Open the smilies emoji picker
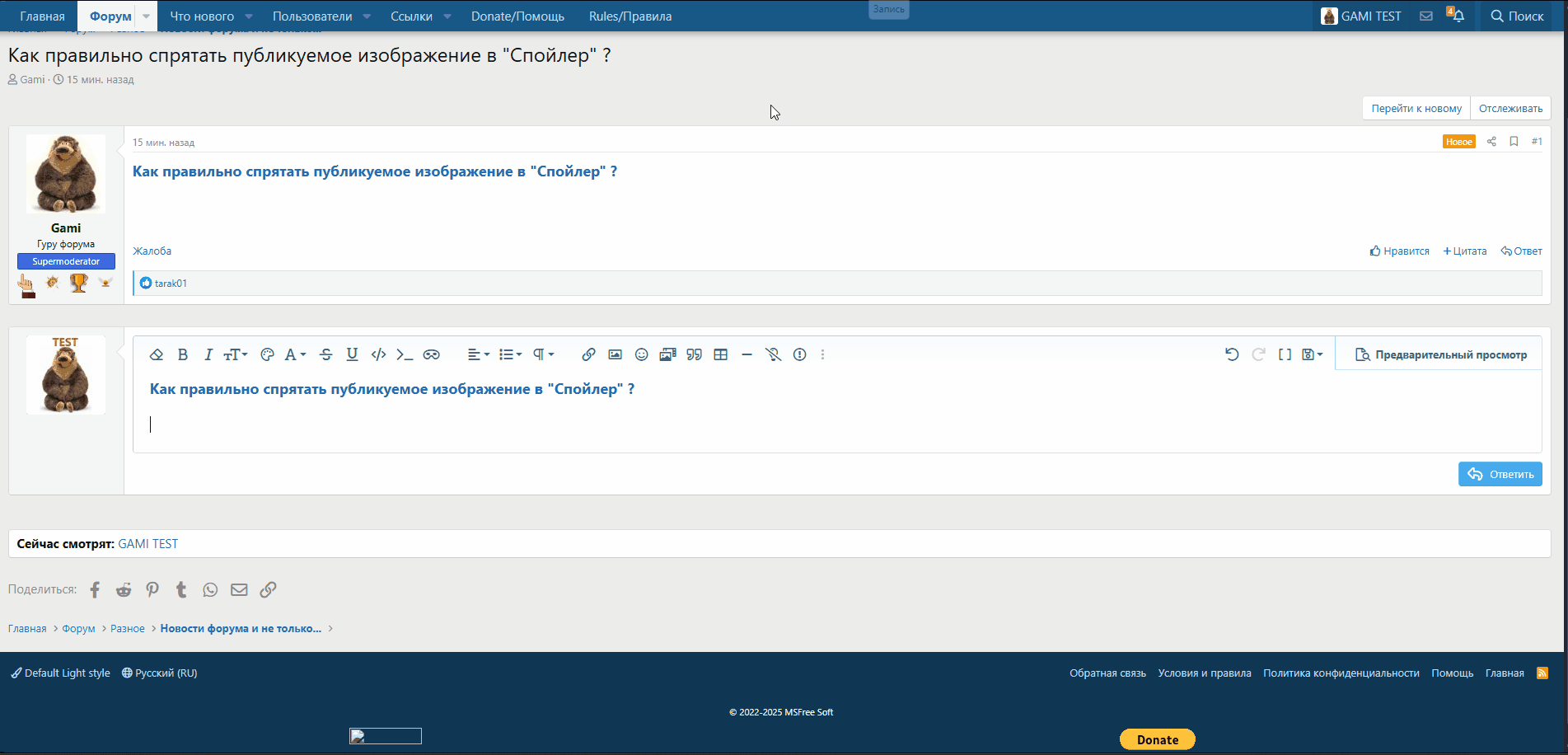 [x=641, y=354]
